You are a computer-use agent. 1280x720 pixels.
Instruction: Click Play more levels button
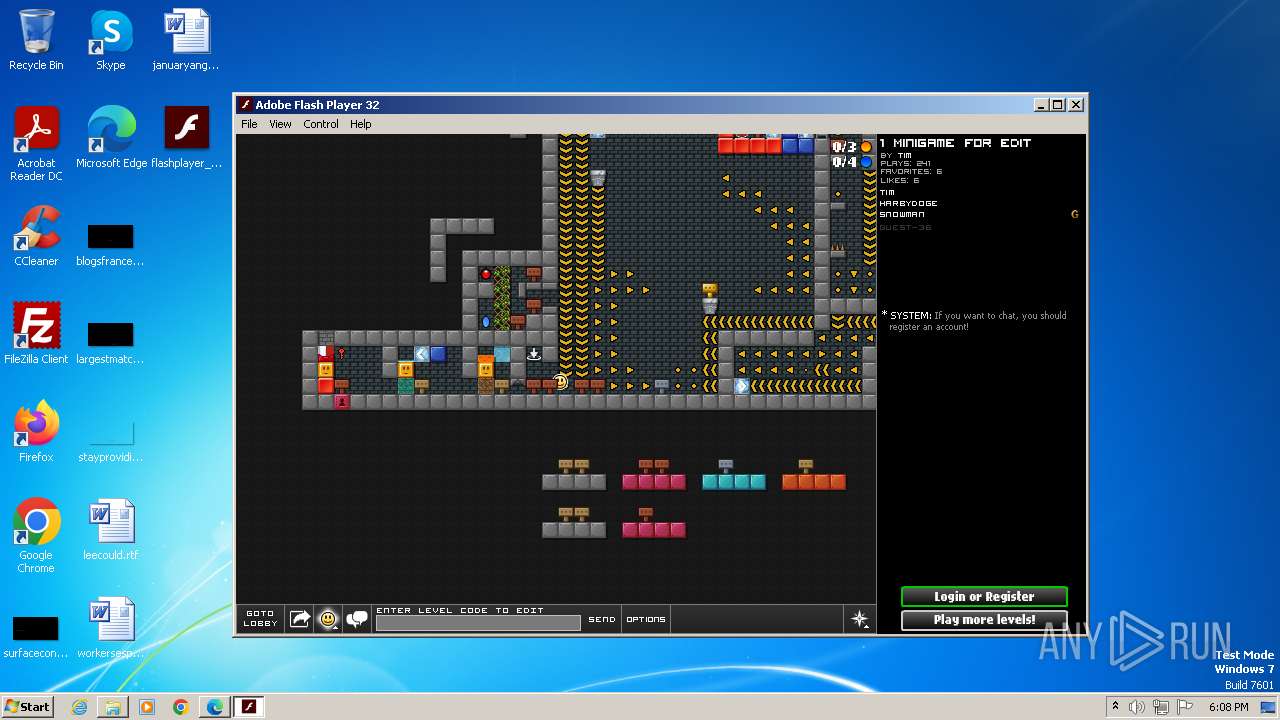(x=984, y=620)
